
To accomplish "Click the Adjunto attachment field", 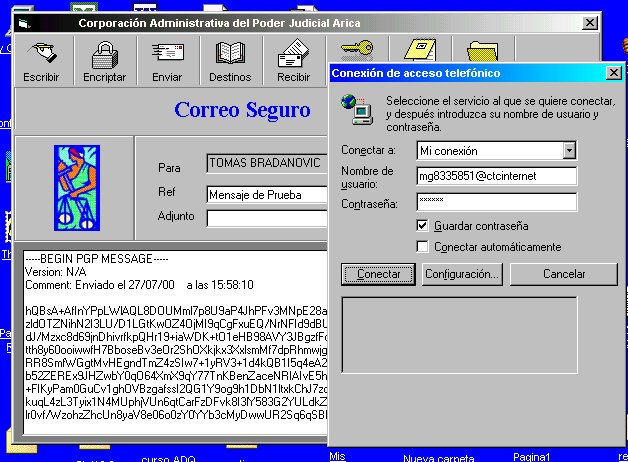I will [267, 218].
